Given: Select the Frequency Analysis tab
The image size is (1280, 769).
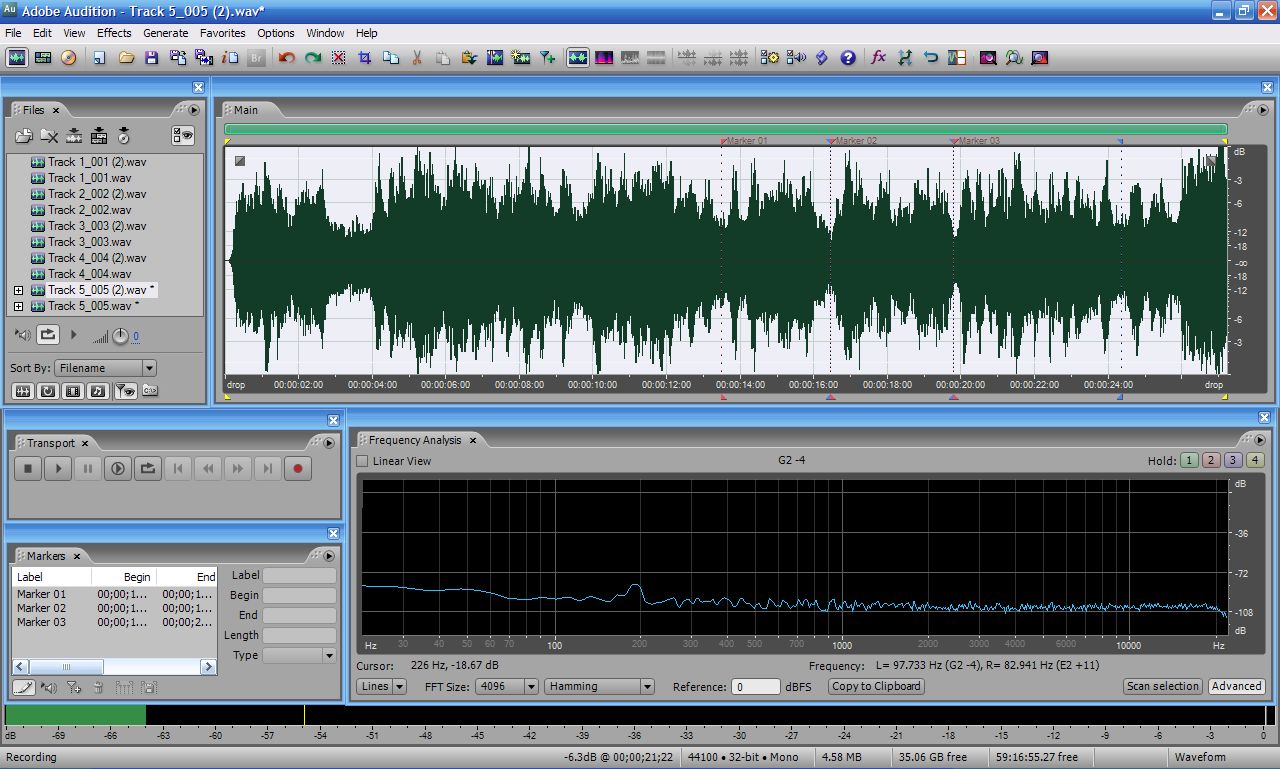Looking at the screenshot, I should (x=415, y=440).
